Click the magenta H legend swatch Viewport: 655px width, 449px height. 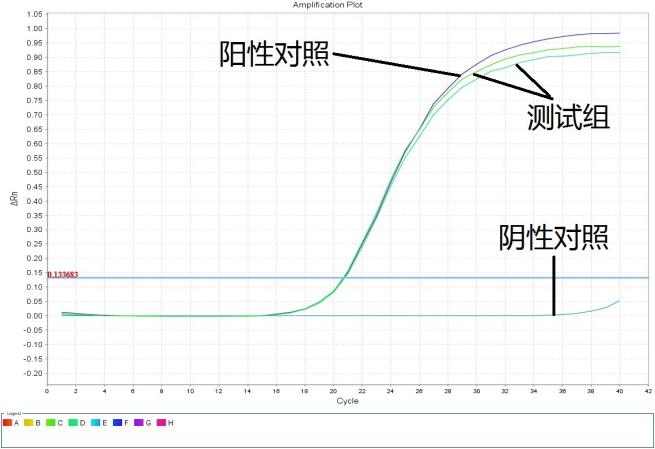tap(161, 423)
